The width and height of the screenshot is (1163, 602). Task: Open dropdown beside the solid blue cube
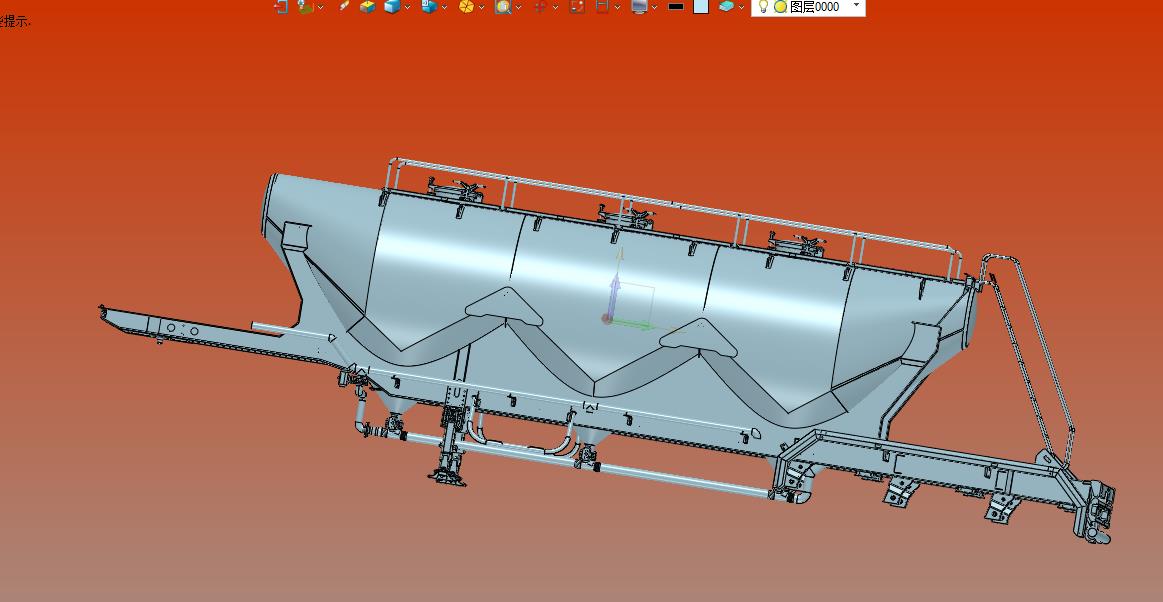tap(407, 7)
